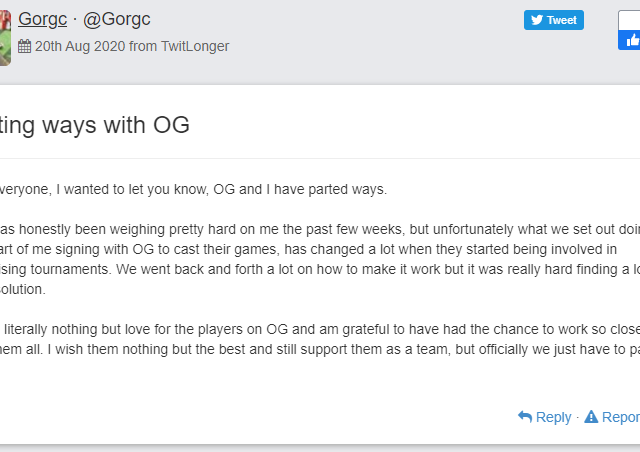Click the Facebook thumbs-up like icon
The image size is (640, 452).
pos(631,40)
